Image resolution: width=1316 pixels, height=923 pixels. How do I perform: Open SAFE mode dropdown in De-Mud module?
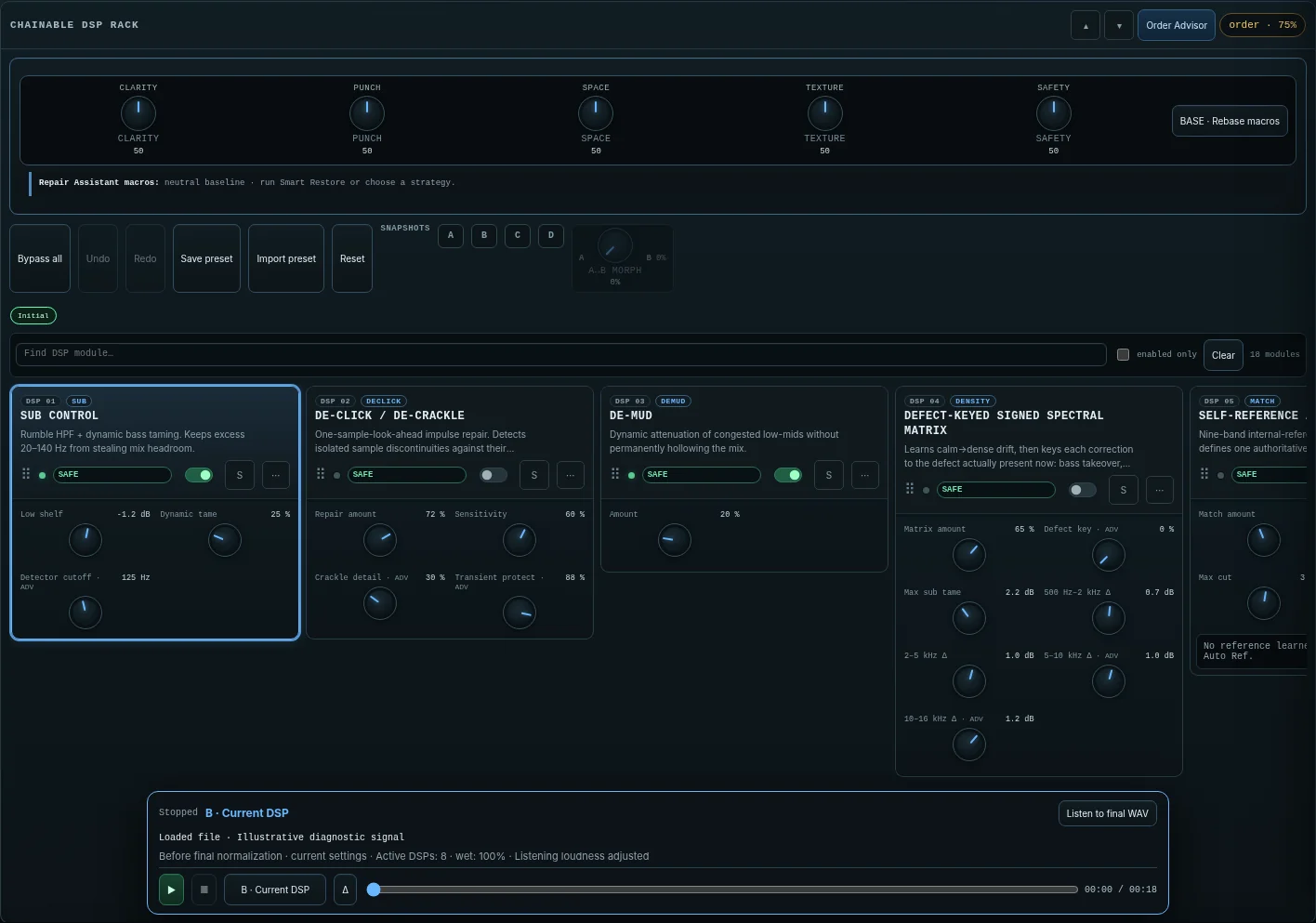(x=702, y=475)
